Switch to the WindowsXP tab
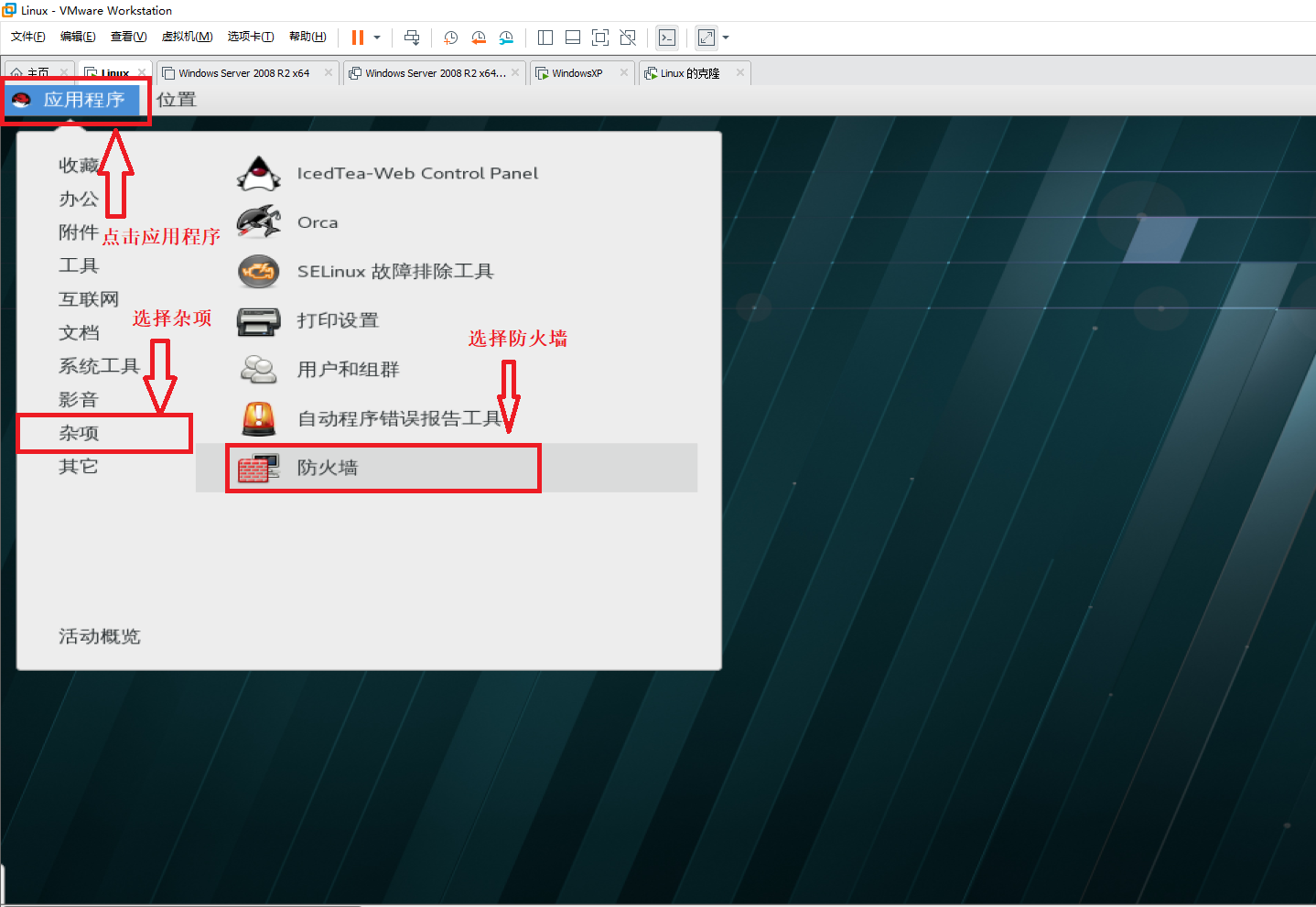 tap(577, 72)
